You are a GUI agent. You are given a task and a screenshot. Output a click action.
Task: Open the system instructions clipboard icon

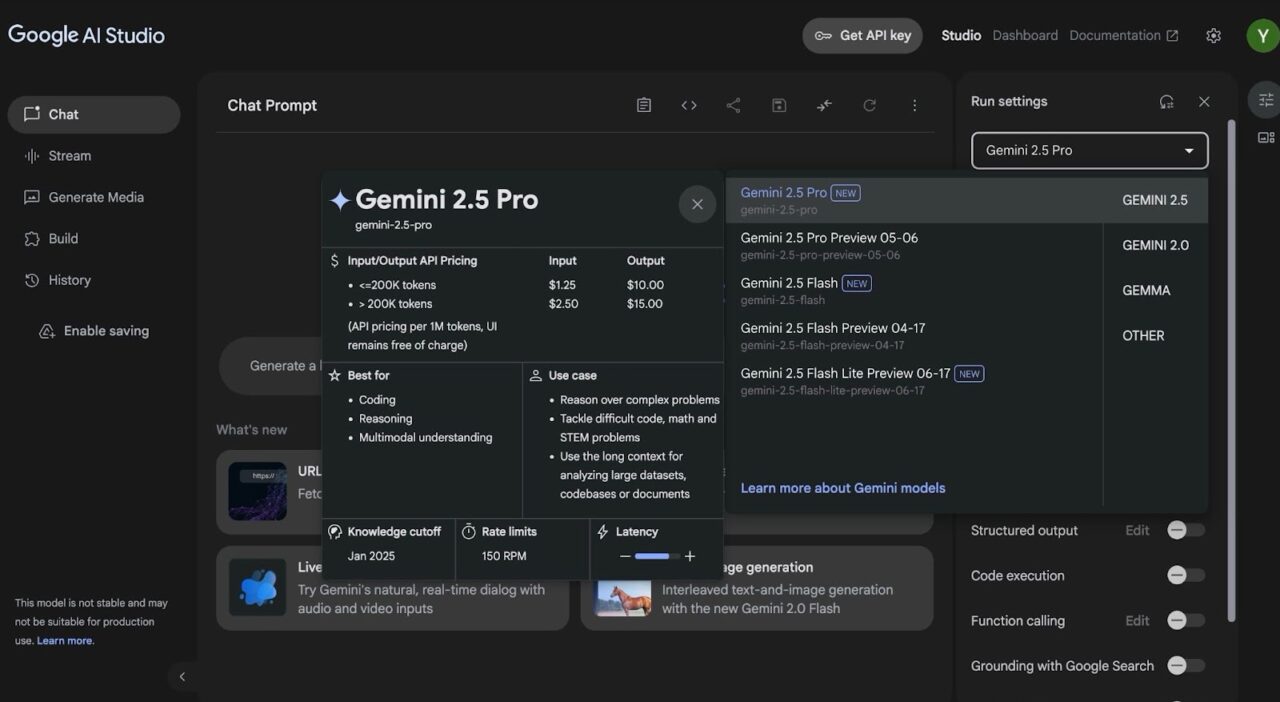(644, 105)
